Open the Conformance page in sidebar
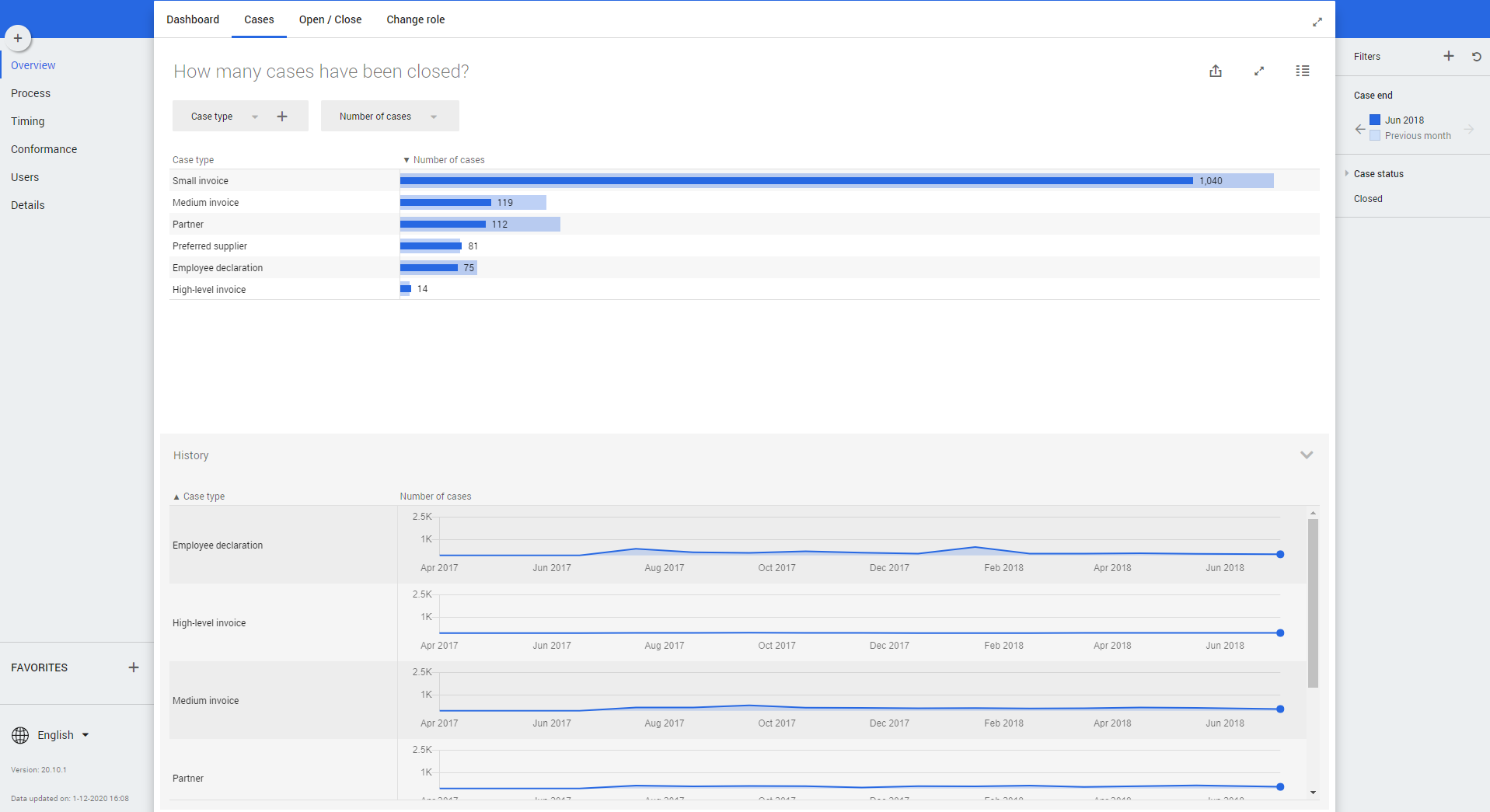This screenshot has height=812, width=1490. pos(44,149)
